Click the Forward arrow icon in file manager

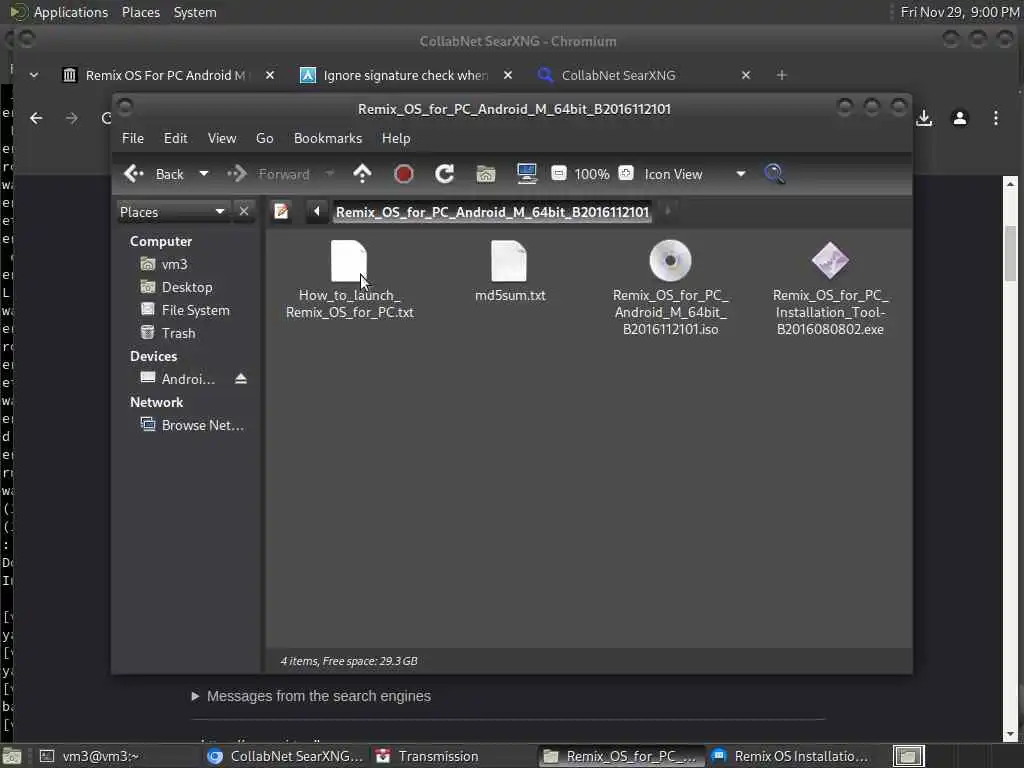pyautogui.click(x=236, y=174)
